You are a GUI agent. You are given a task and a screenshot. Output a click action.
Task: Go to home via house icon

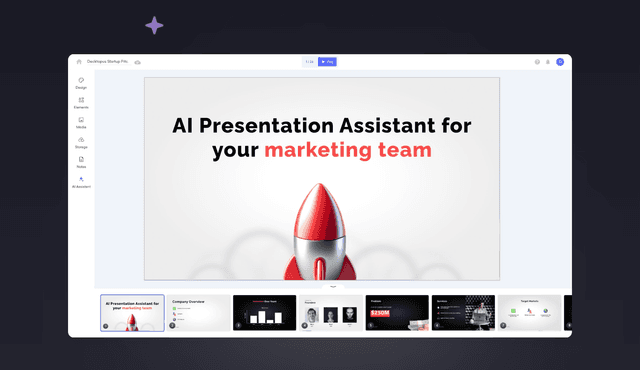(x=79, y=62)
